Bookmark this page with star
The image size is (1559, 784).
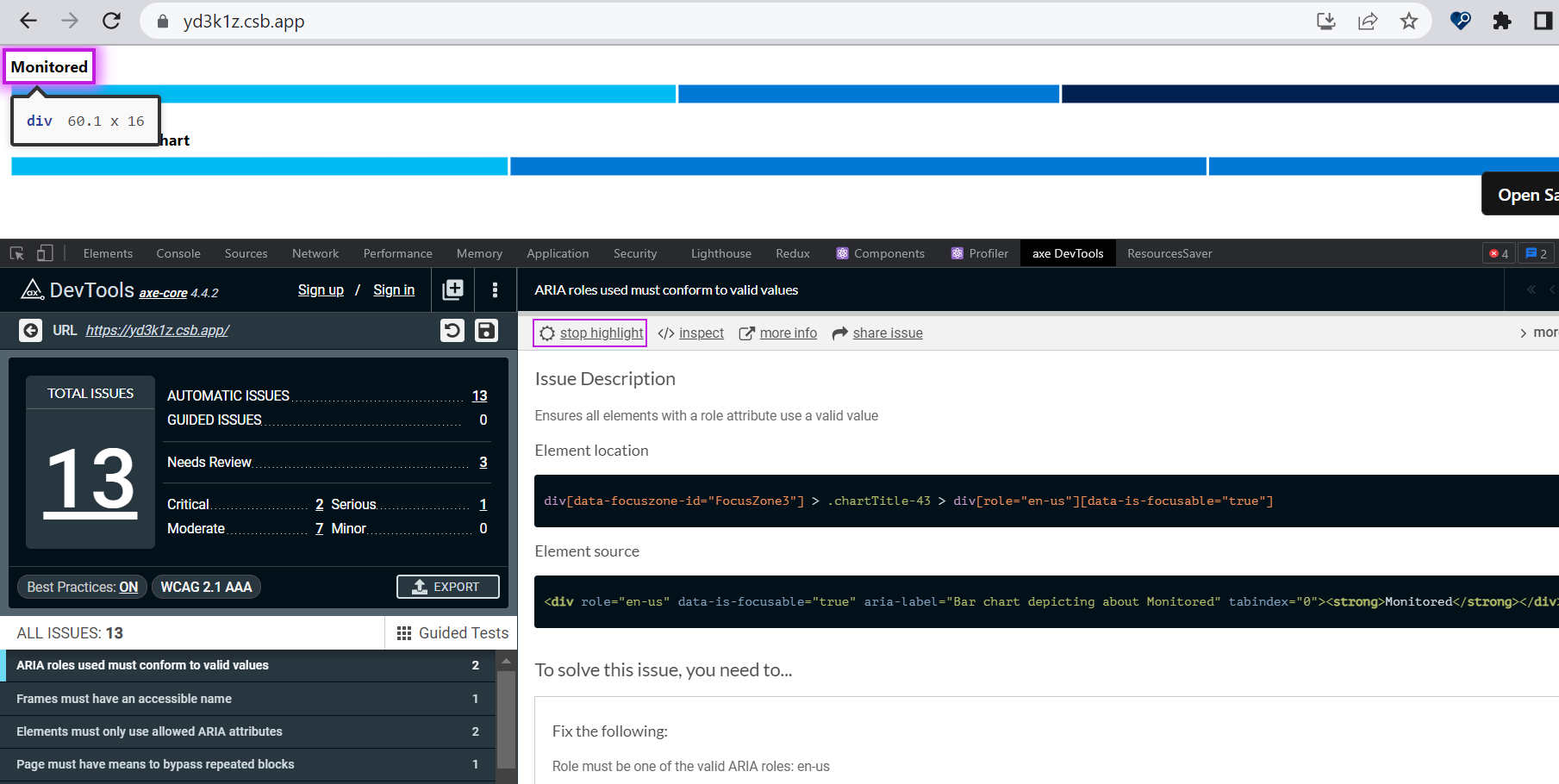point(1409,21)
